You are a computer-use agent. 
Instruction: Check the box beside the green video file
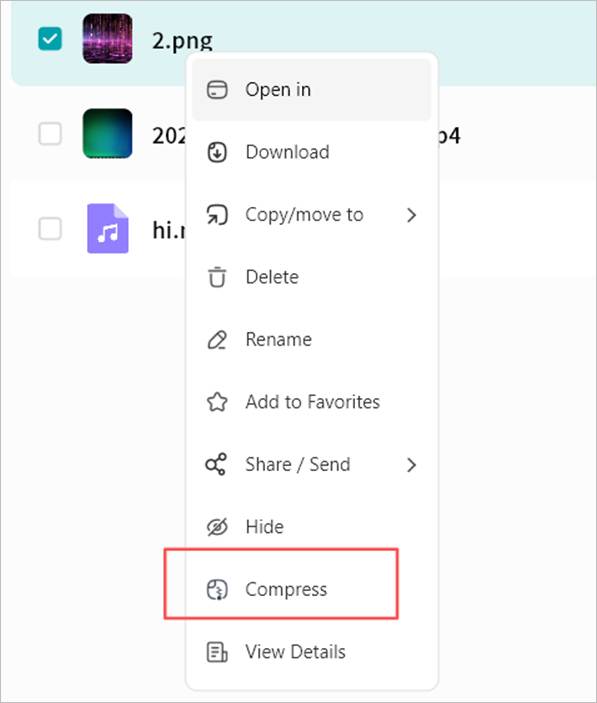pyautogui.click(x=50, y=134)
